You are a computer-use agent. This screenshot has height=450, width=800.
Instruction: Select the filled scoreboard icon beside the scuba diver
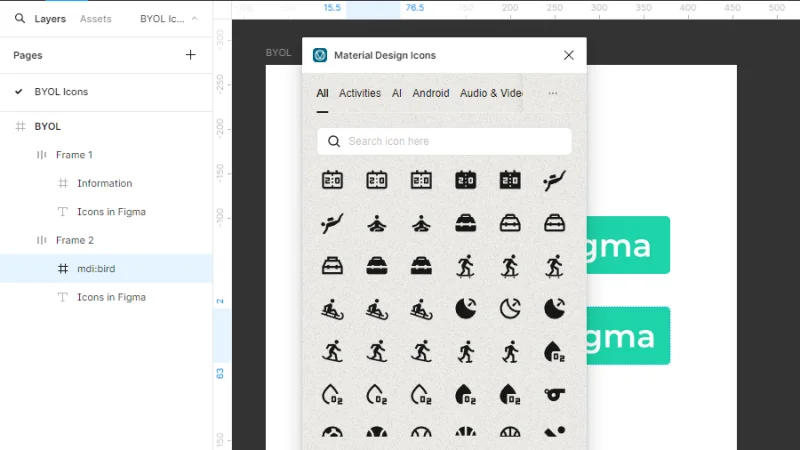point(510,180)
